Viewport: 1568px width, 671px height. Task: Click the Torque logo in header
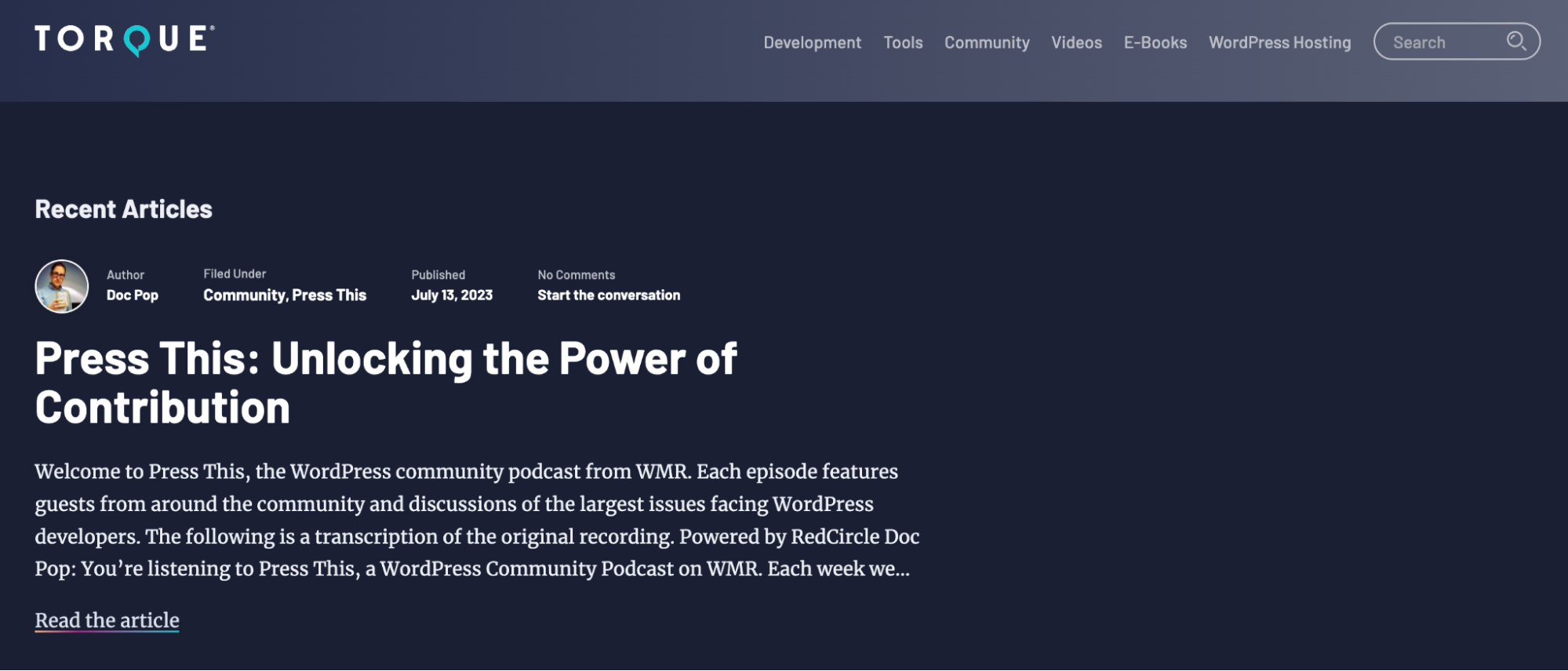point(124,39)
